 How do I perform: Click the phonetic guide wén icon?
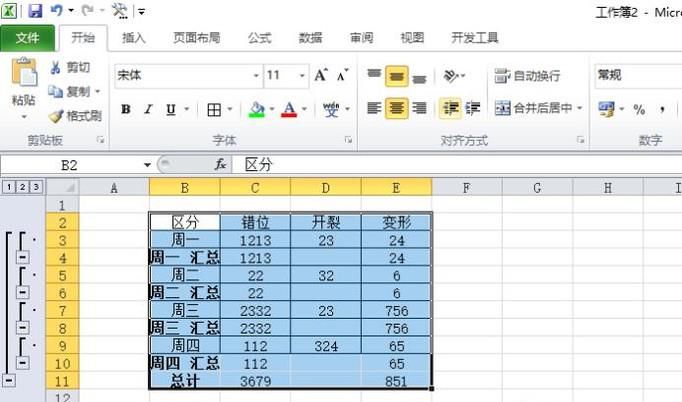pos(331,109)
